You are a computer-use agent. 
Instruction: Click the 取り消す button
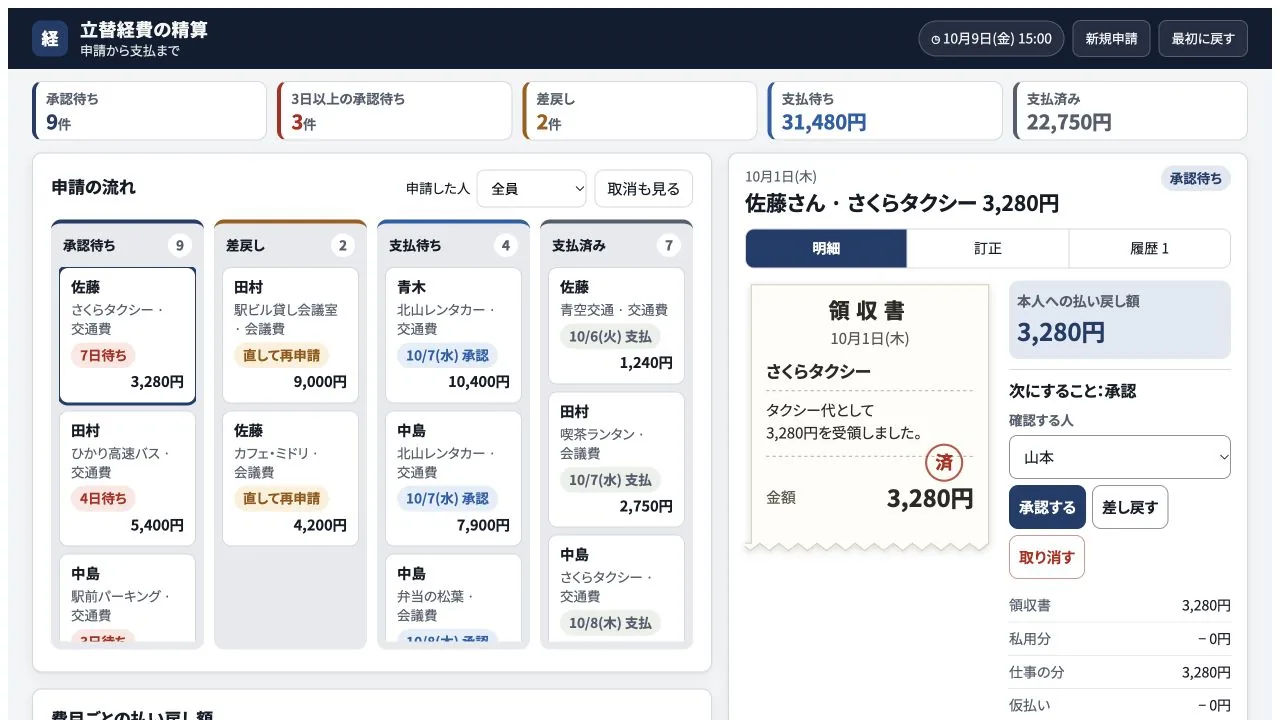1047,557
